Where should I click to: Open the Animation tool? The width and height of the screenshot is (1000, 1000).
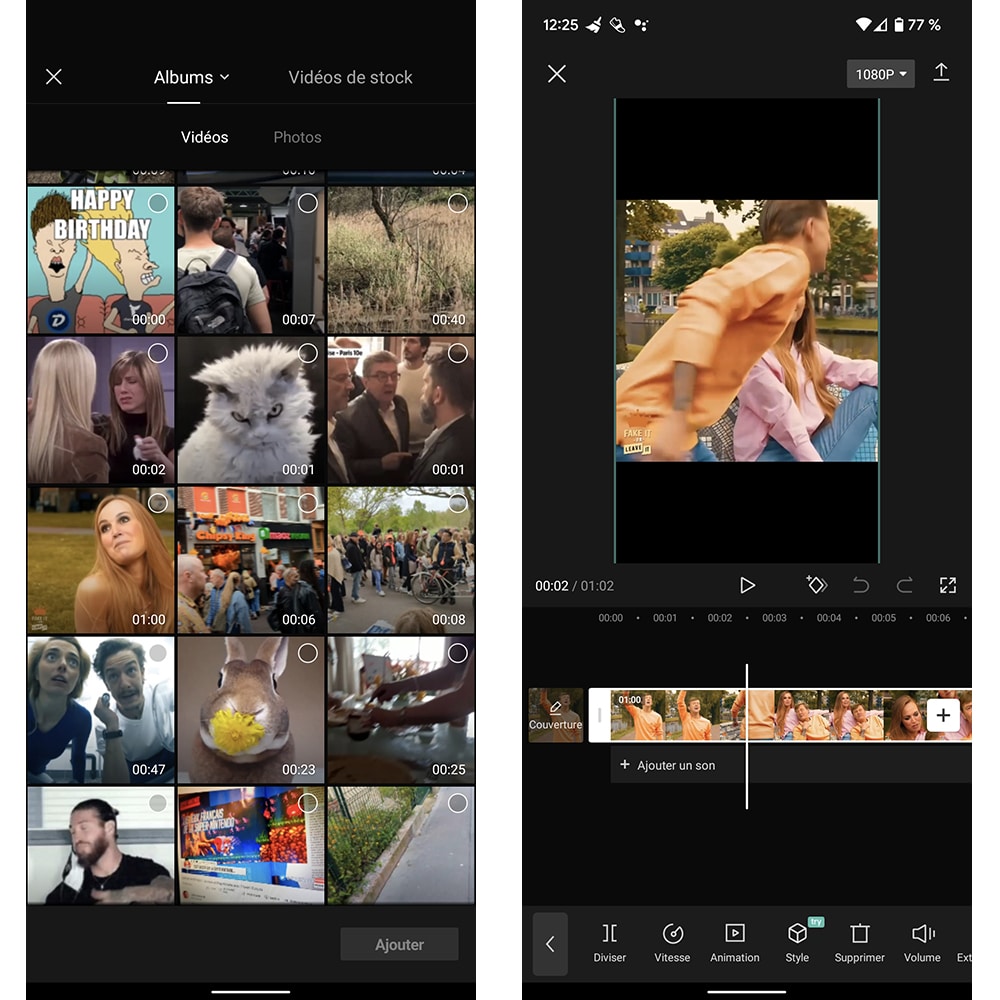[x=735, y=942]
